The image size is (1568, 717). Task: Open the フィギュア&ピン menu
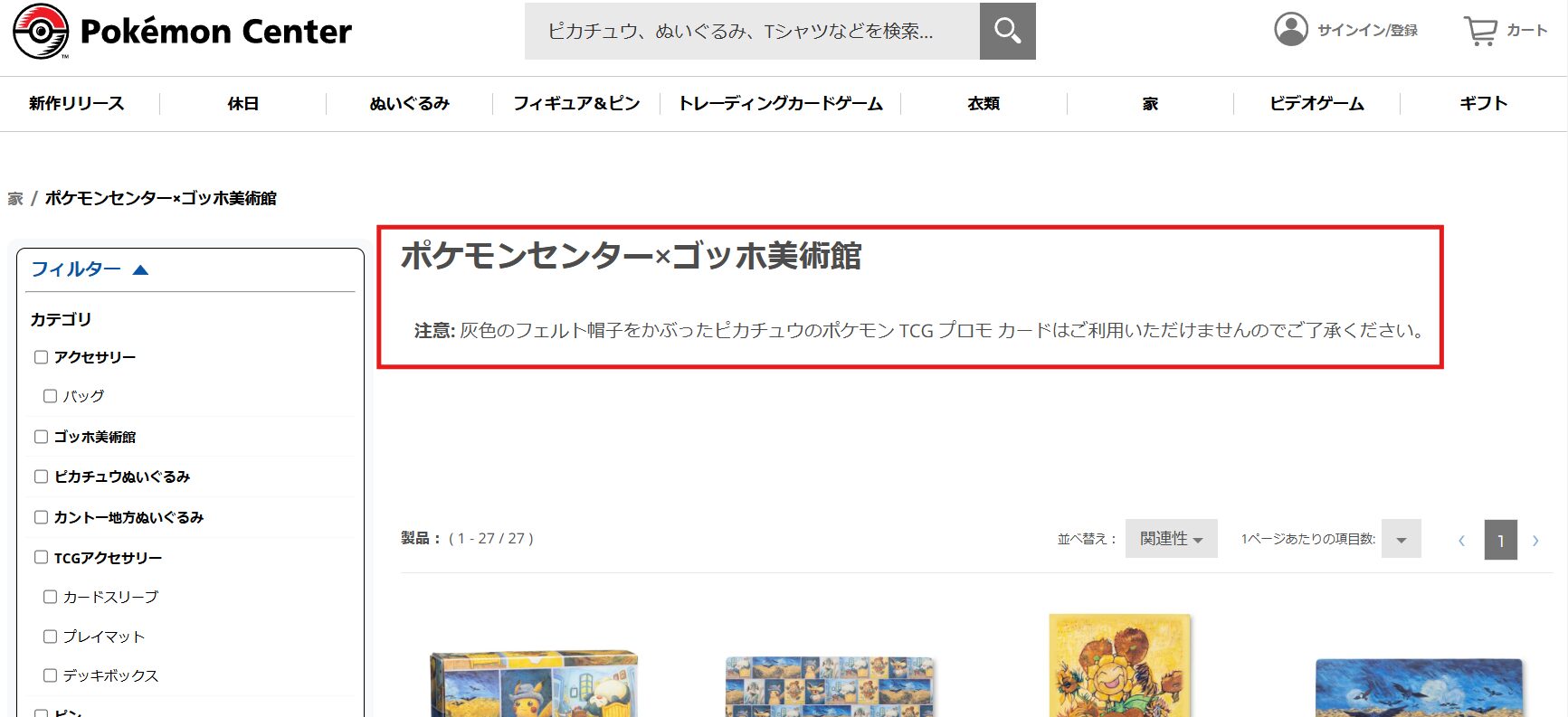coord(576,103)
